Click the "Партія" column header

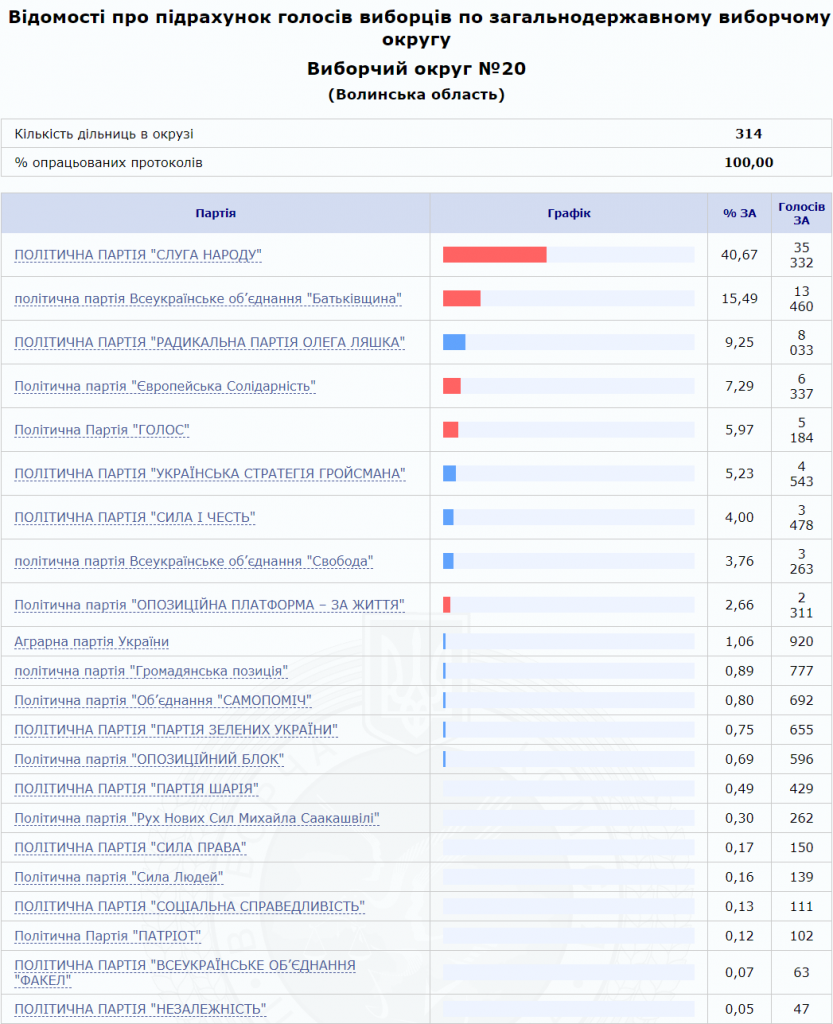coord(216,213)
